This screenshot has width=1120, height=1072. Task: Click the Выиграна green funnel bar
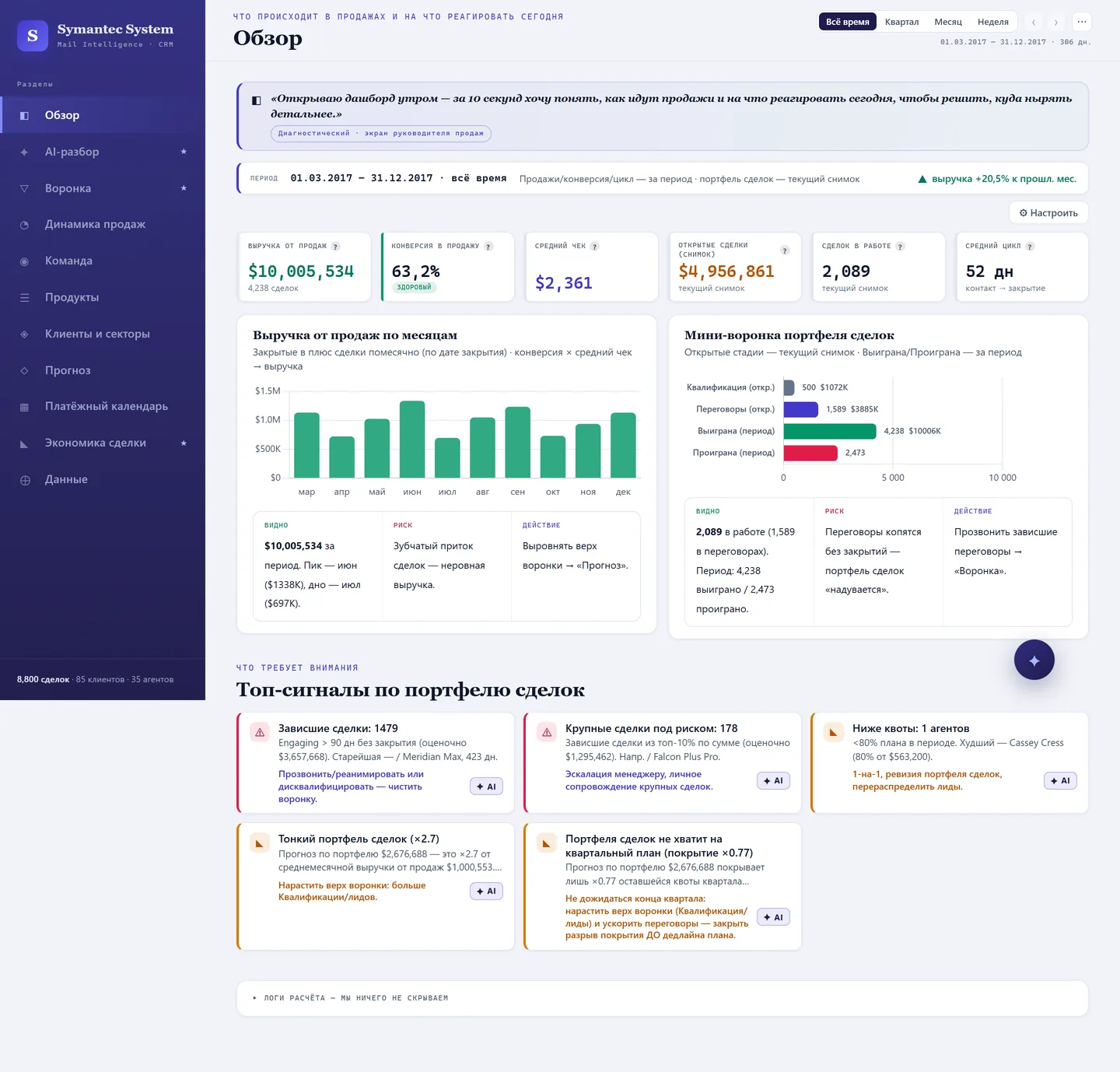point(831,431)
